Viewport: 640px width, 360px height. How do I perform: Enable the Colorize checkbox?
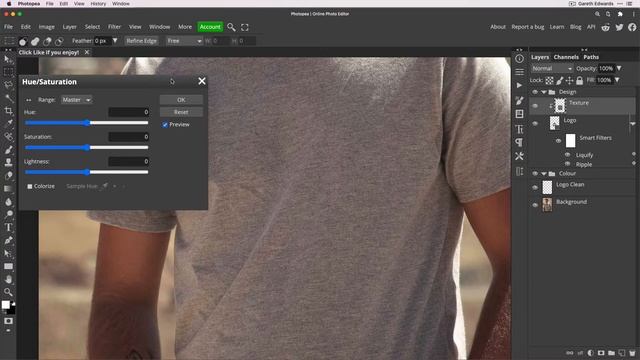point(29,186)
